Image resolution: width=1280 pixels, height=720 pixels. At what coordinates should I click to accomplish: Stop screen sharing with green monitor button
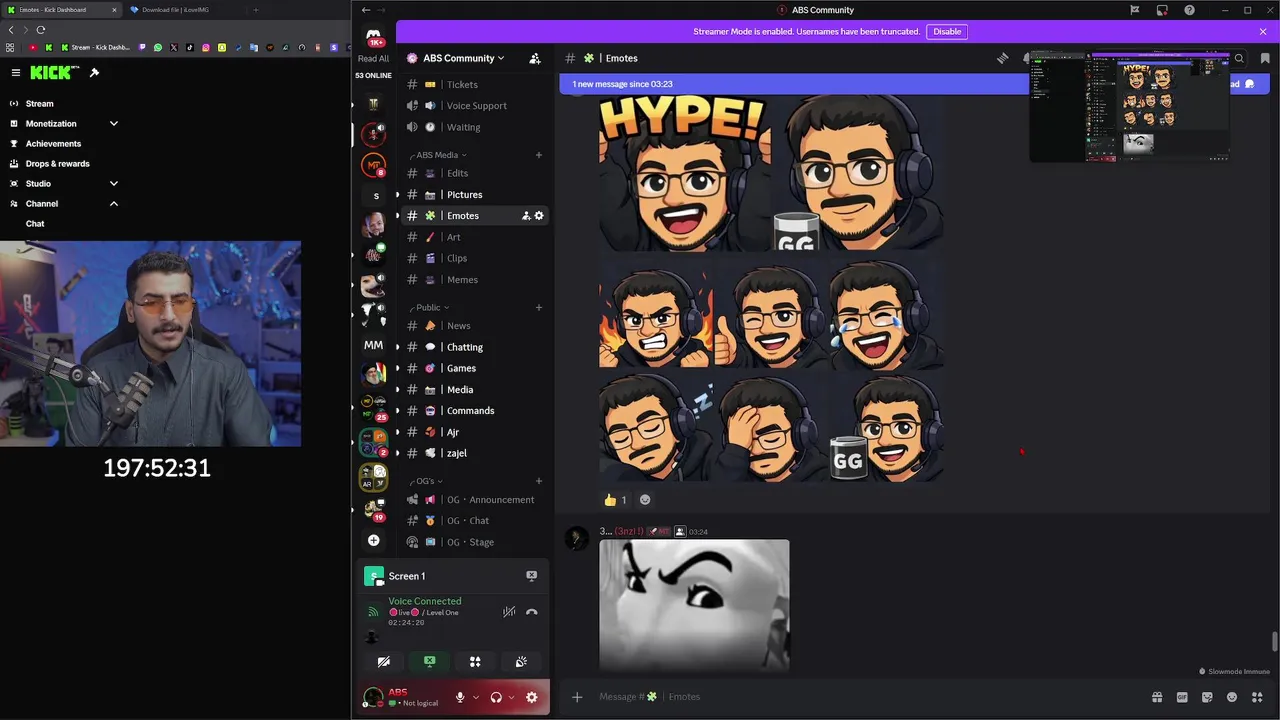tap(429, 662)
